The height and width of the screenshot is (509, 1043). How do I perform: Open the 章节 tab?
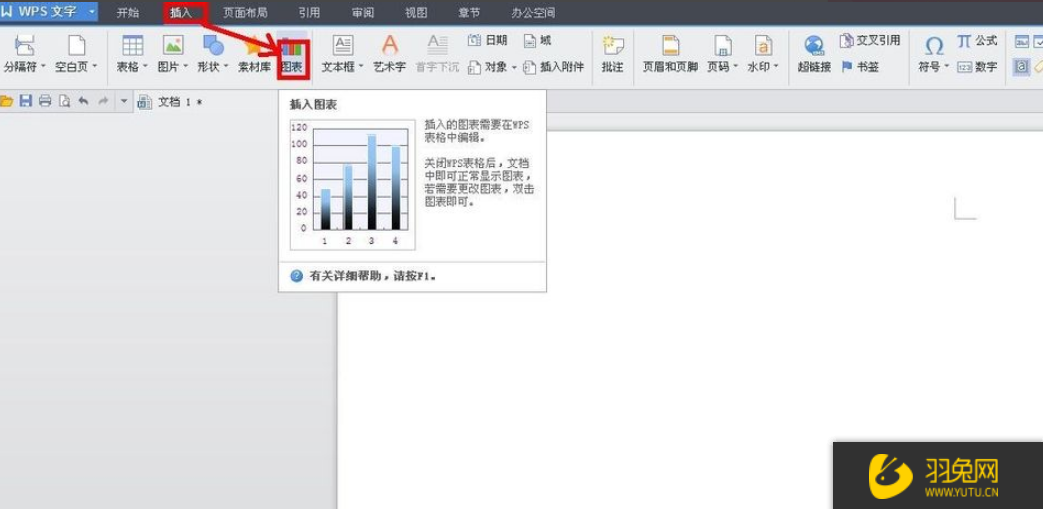click(470, 12)
